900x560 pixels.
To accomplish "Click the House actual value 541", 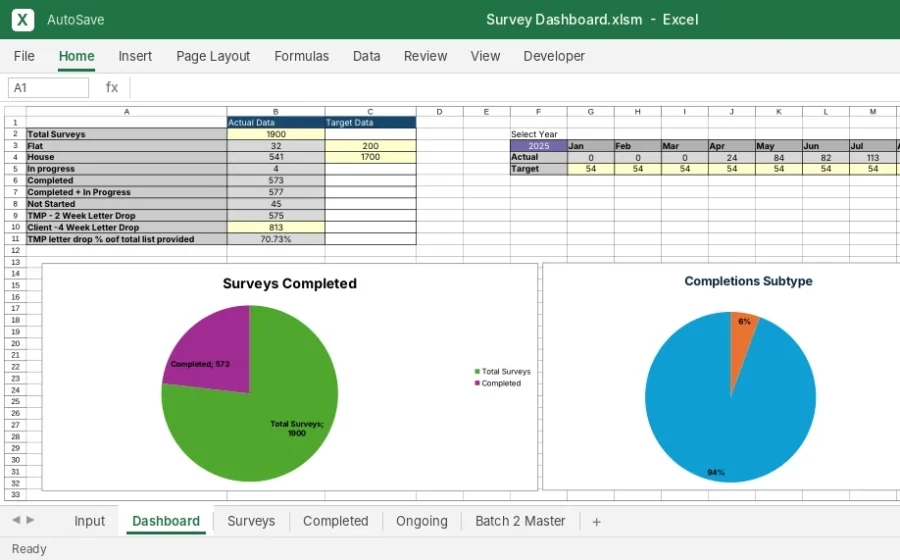I will pyautogui.click(x=276, y=157).
